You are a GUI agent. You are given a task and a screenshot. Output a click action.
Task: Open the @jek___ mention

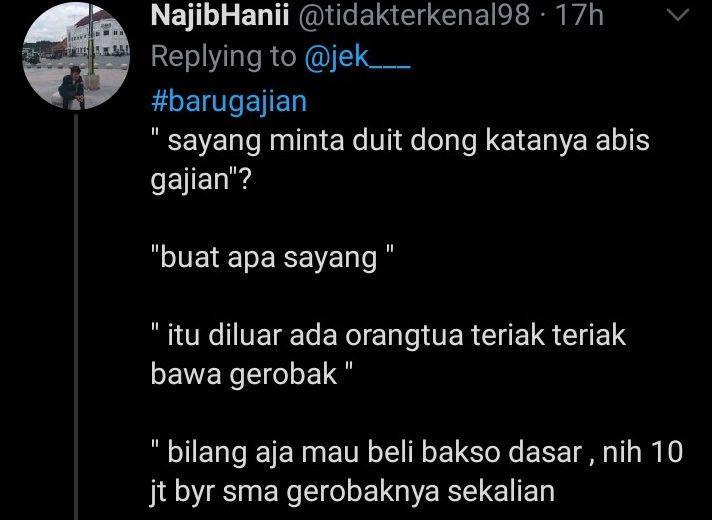tap(357, 57)
